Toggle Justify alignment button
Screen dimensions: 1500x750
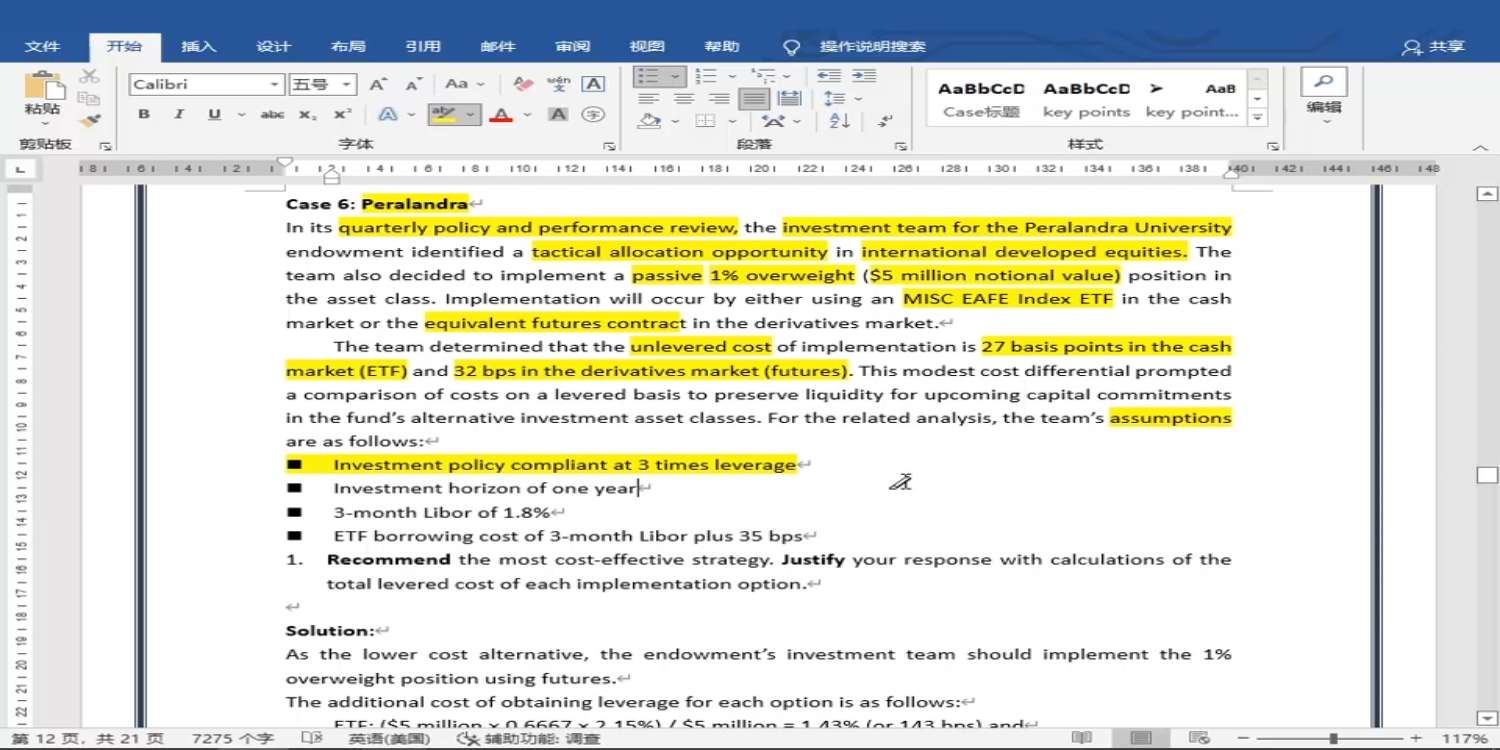(755, 99)
